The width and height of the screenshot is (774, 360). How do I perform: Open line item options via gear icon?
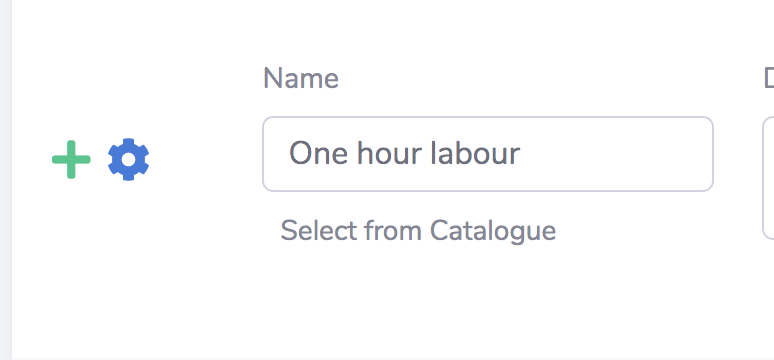pyautogui.click(x=128, y=160)
